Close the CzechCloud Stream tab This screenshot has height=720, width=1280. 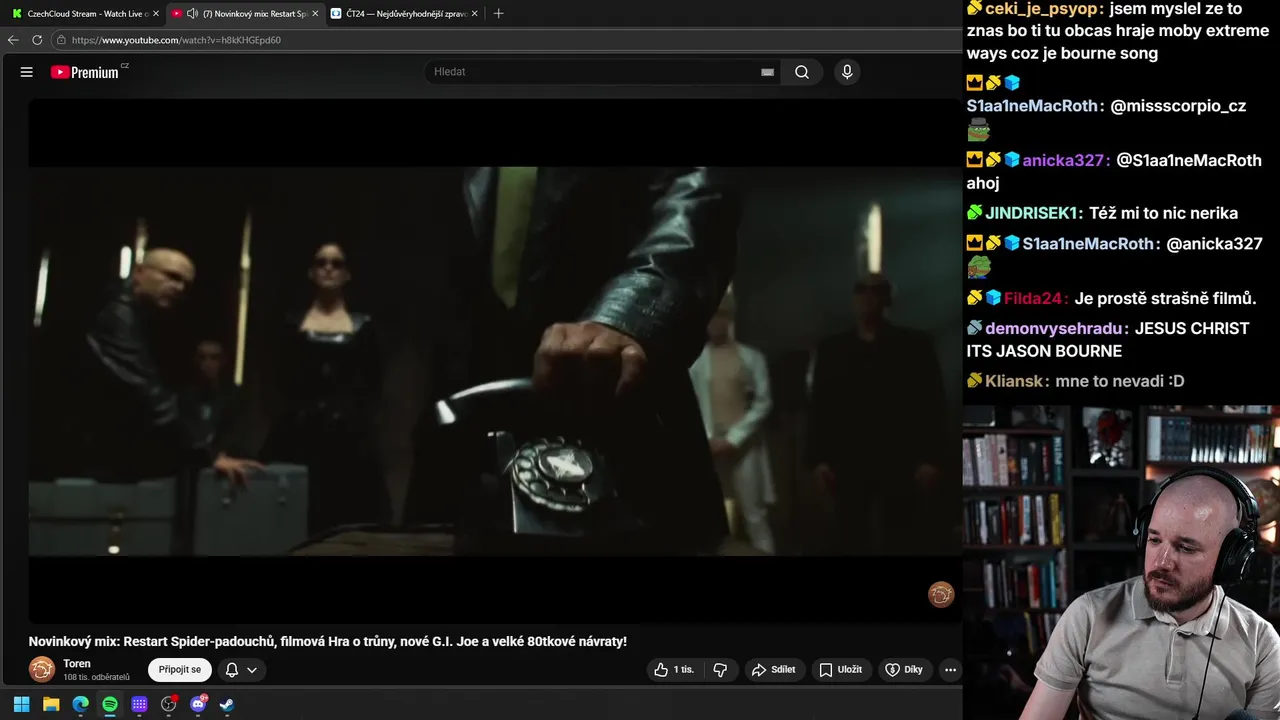[x=156, y=14]
